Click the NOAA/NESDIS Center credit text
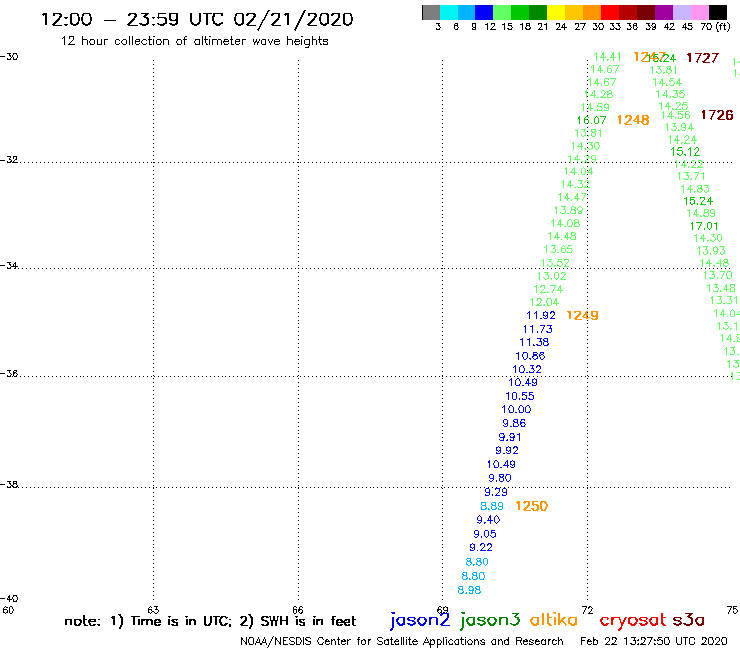This screenshot has height=650, width=740. pyautogui.click(x=402, y=641)
